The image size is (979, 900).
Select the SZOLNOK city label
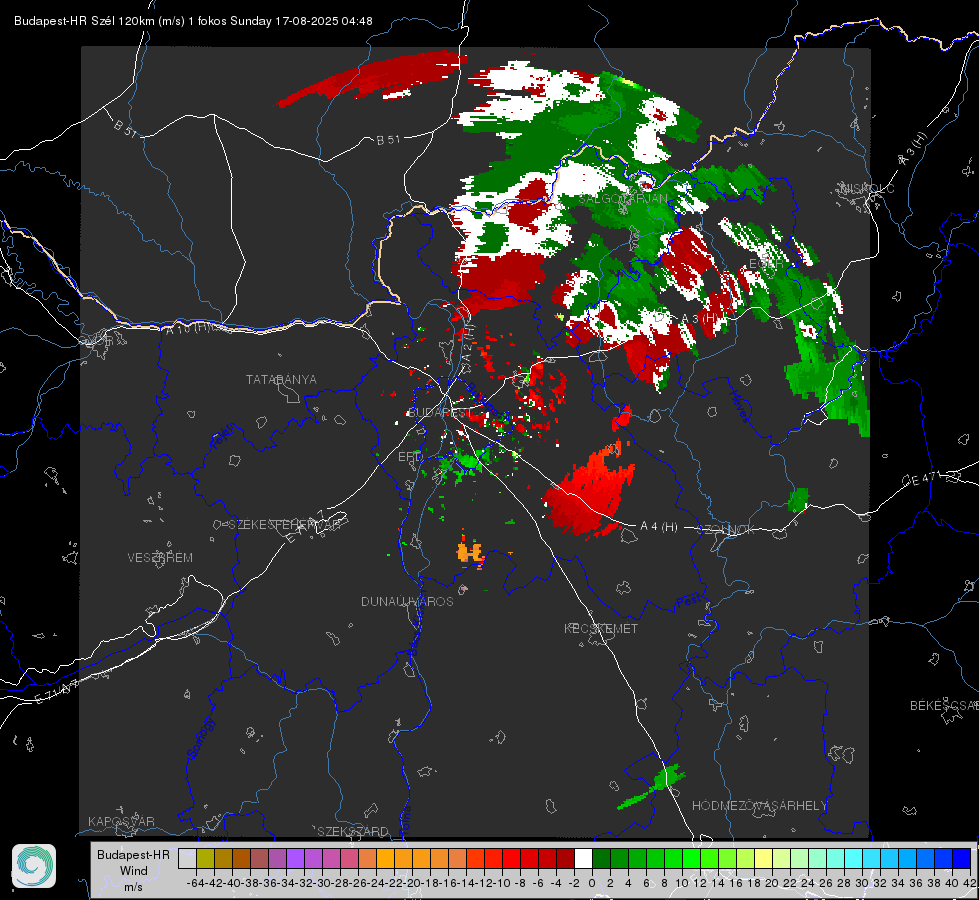(x=726, y=530)
